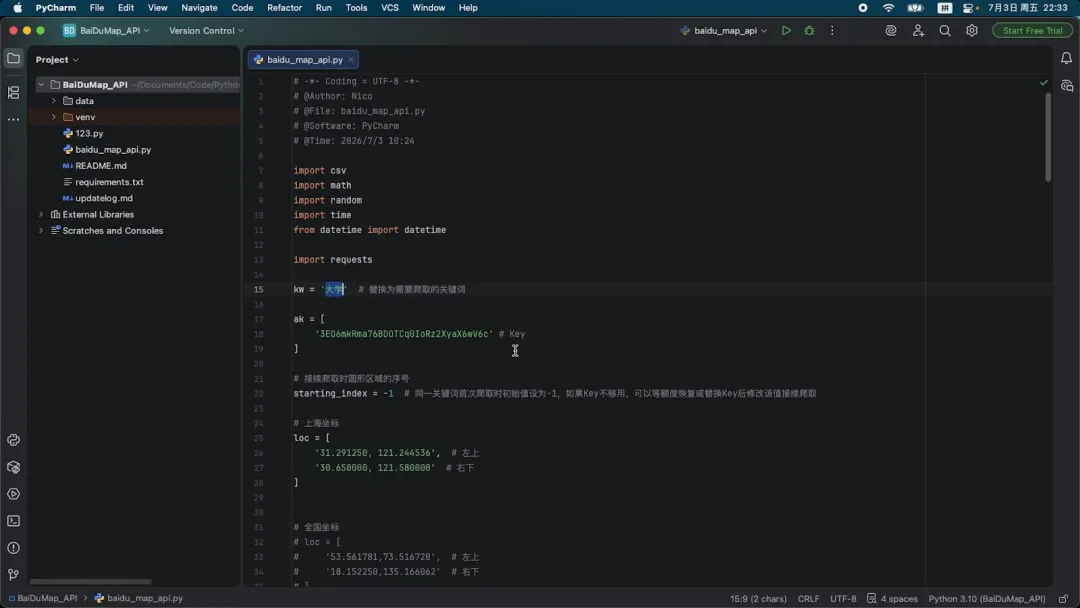Image resolution: width=1080 pixels, height=608 pixels.
Task: Debug baidu_map_api with the bug icon
Action: click(x=809, y=30)
